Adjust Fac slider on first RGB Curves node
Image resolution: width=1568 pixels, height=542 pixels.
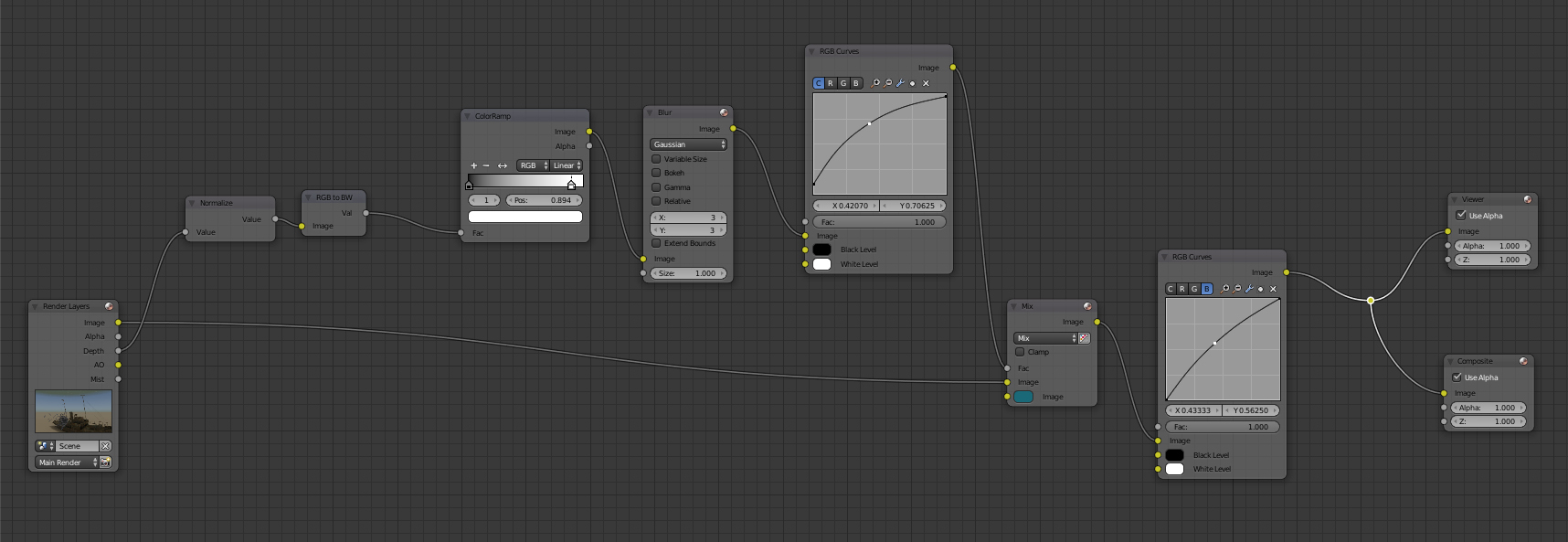tap(879, 222)
